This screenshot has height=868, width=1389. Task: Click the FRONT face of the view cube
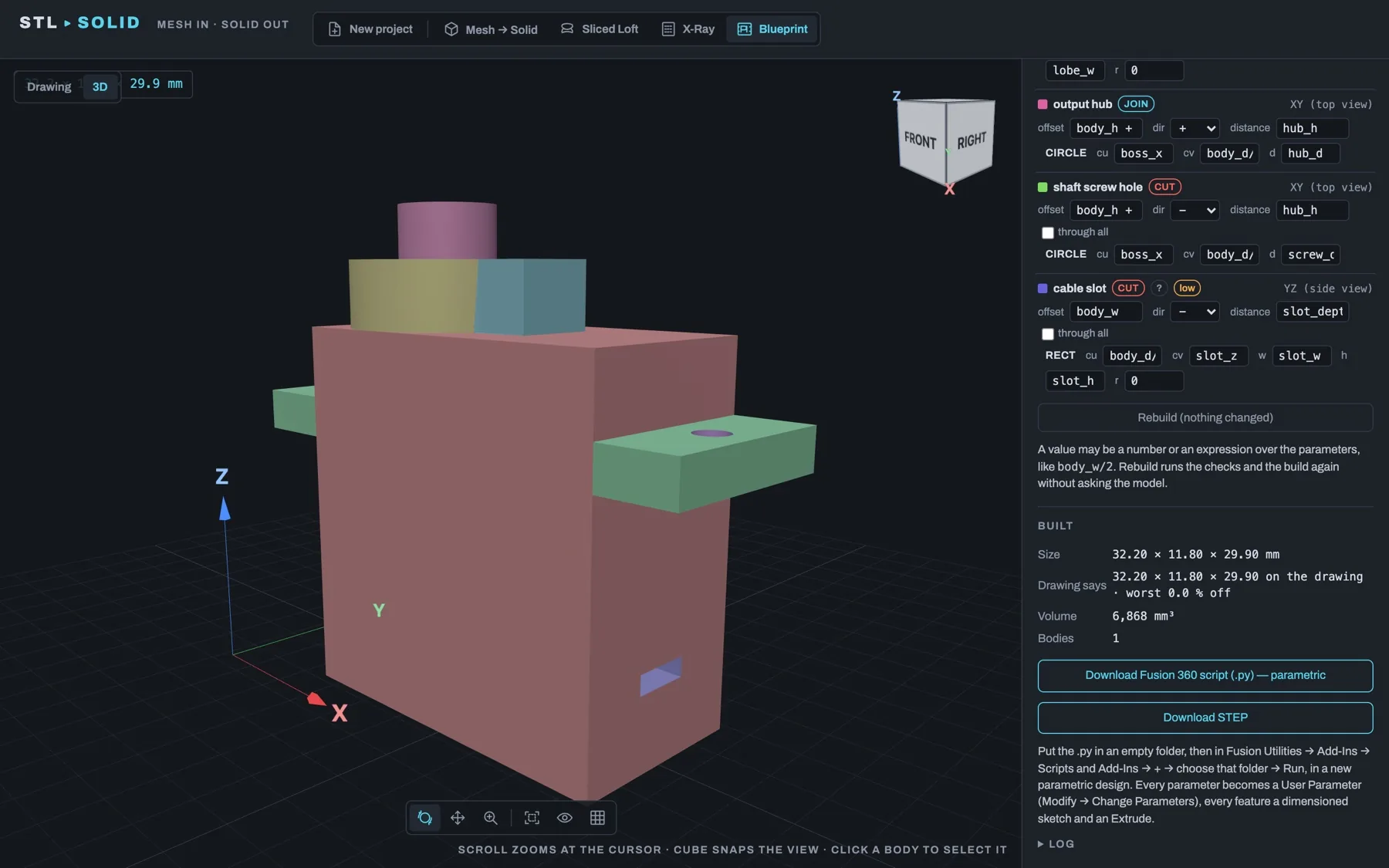[921, 140]
